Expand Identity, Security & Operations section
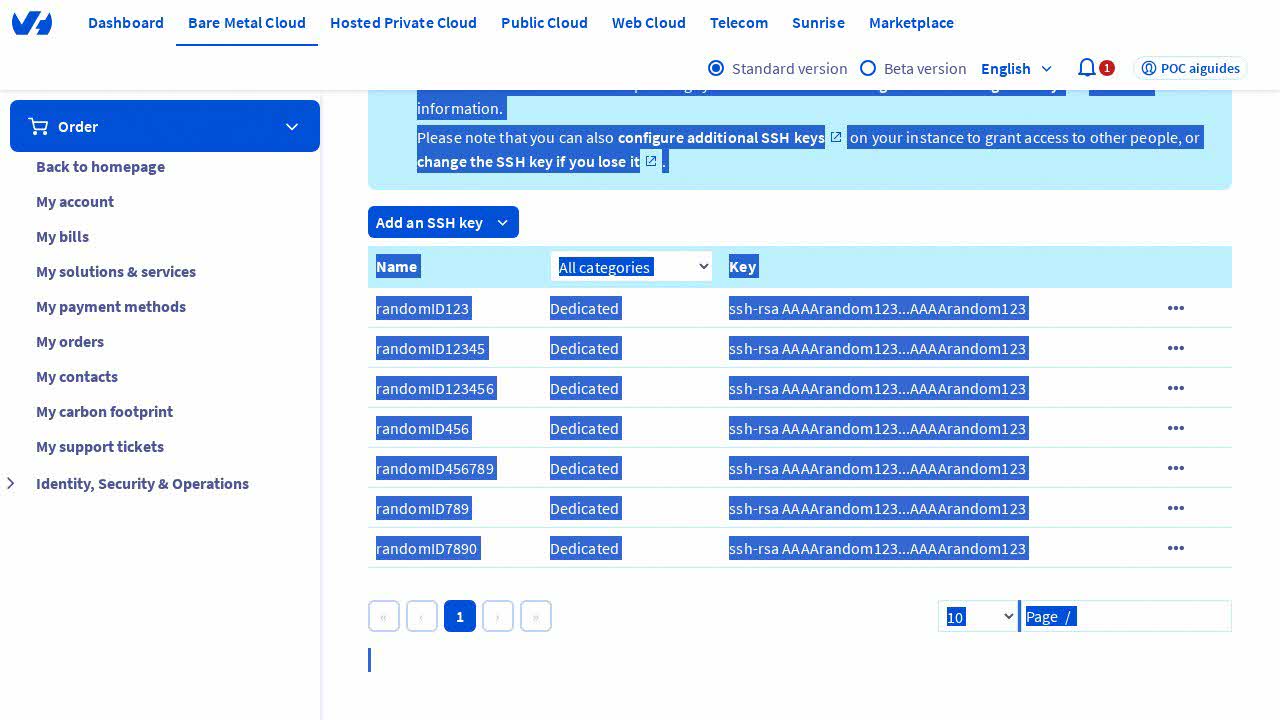The width and height of the screenshot is (1280, 720). click(x=11, y=484)
